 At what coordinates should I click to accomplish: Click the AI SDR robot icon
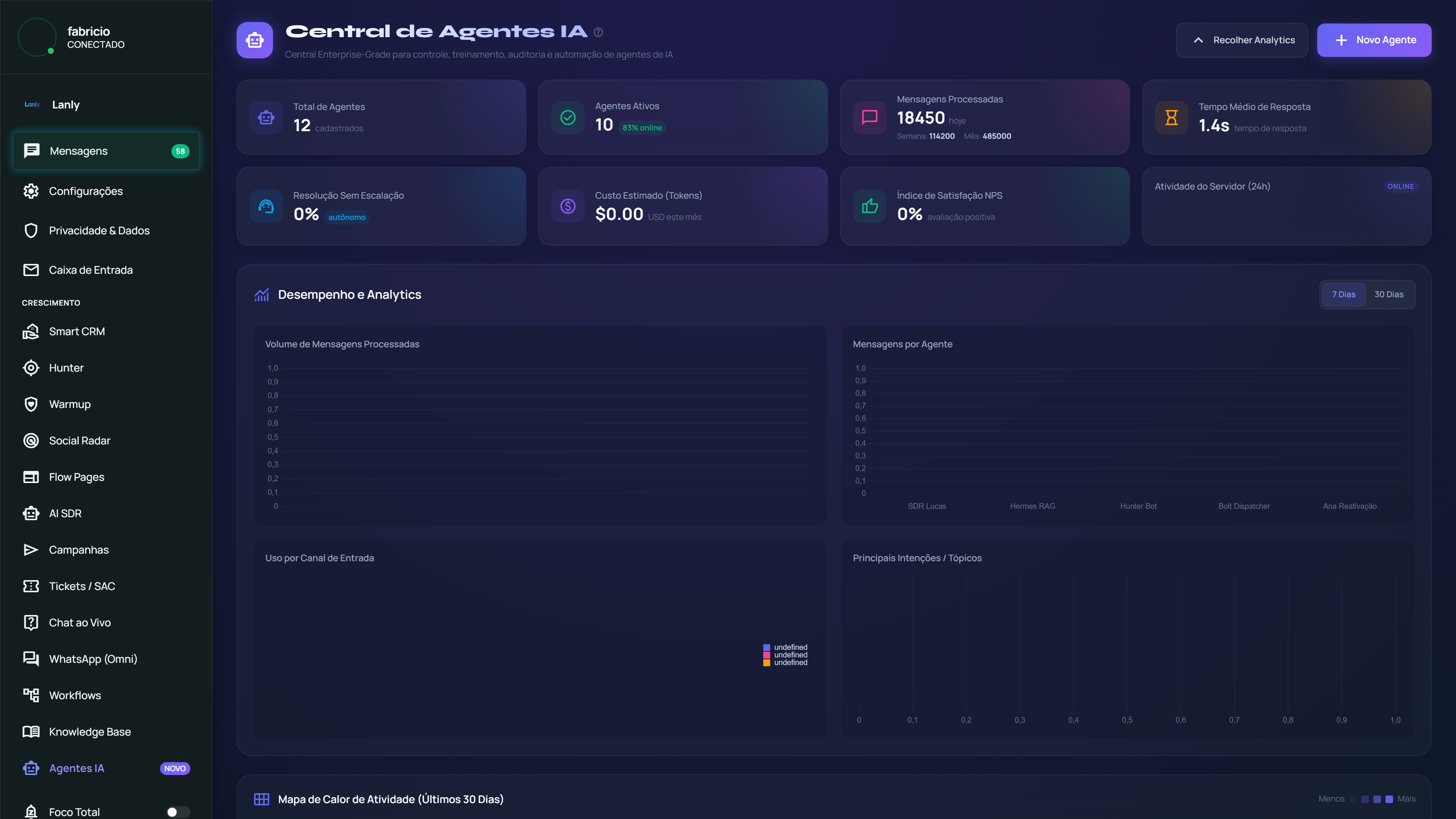[x=31, y=513]
